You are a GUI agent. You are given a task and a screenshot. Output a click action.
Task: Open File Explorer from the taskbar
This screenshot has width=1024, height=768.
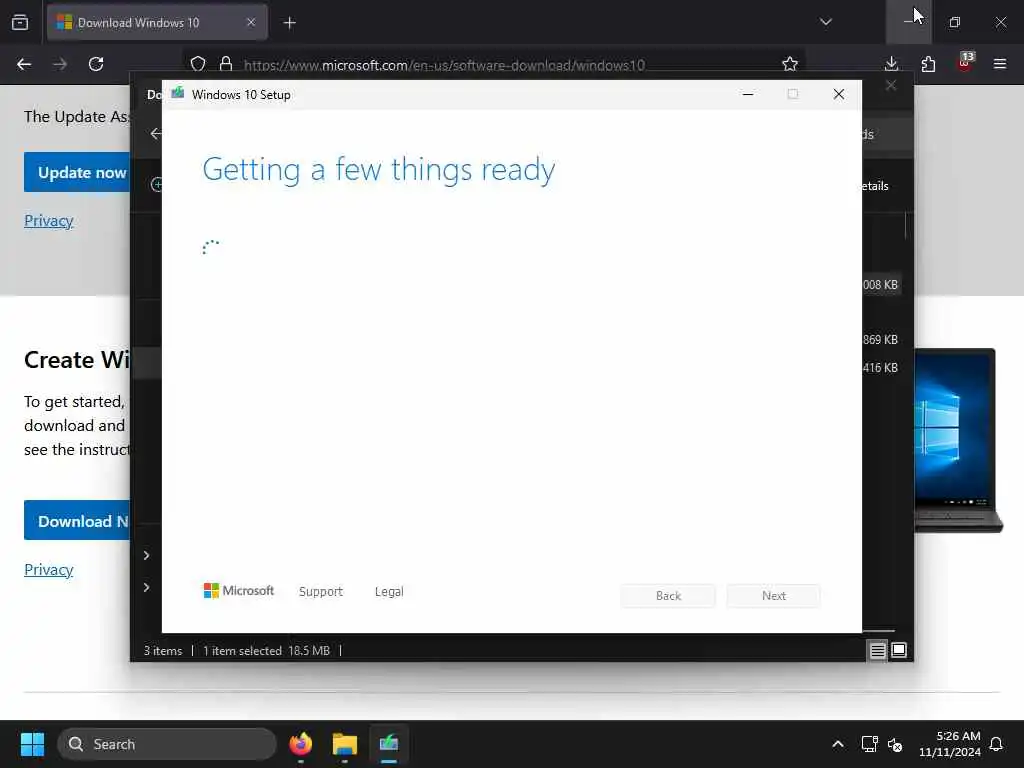(345, 744)
